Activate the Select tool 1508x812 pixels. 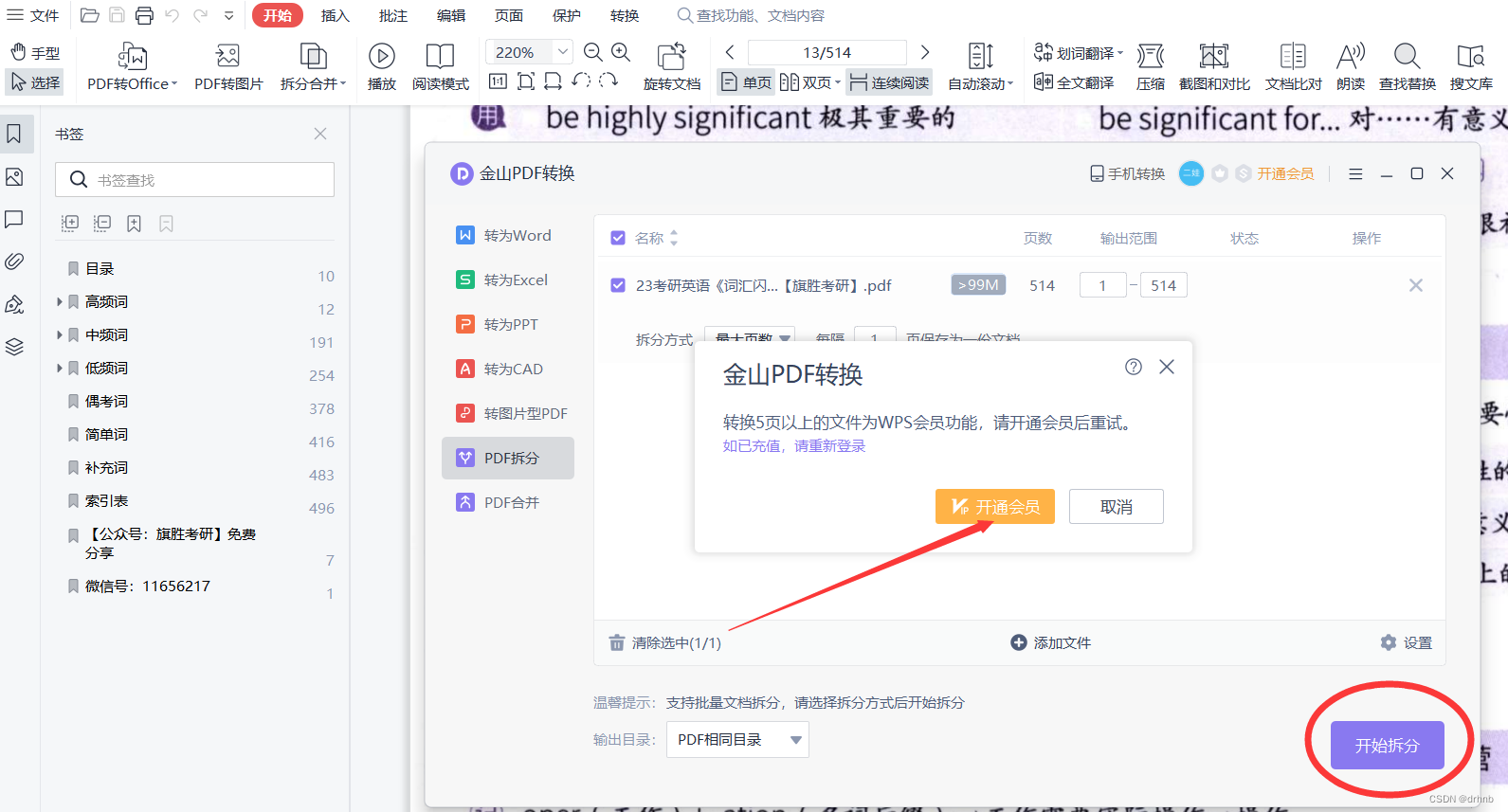click(x=34, y=82)
